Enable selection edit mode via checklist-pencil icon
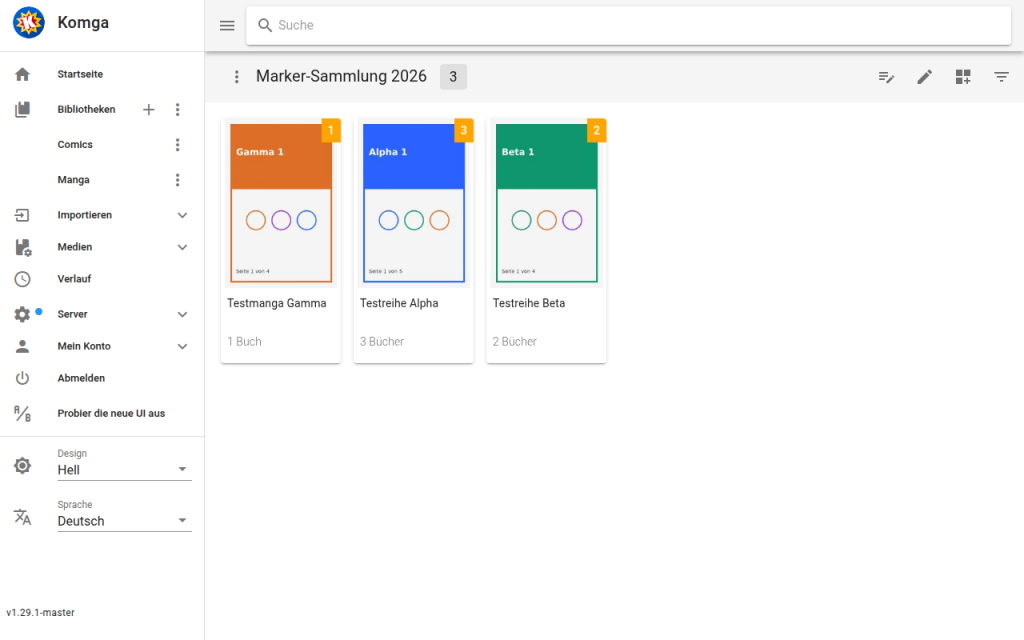This screenshot has width=1024, height=640. pos(886,77)
